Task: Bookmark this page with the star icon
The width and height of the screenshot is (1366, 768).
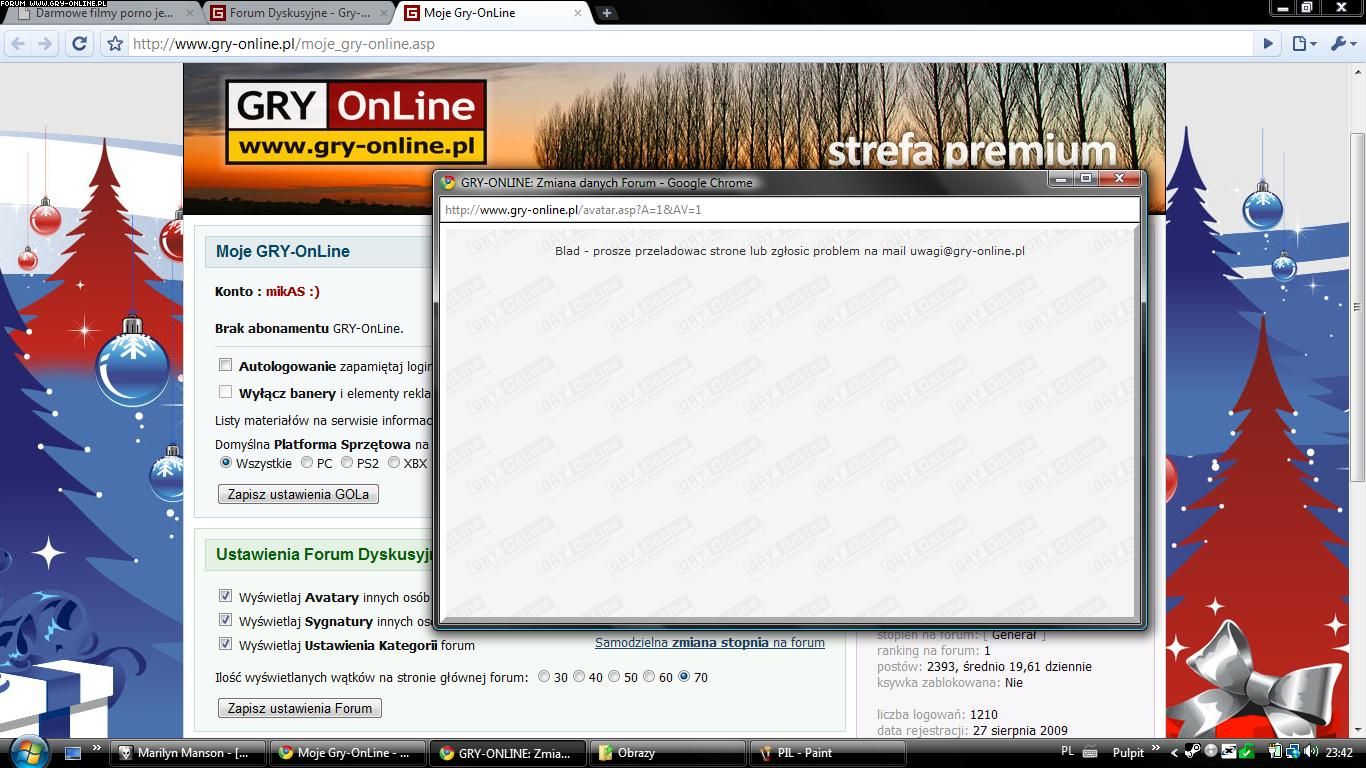Action: coord(115,44)
